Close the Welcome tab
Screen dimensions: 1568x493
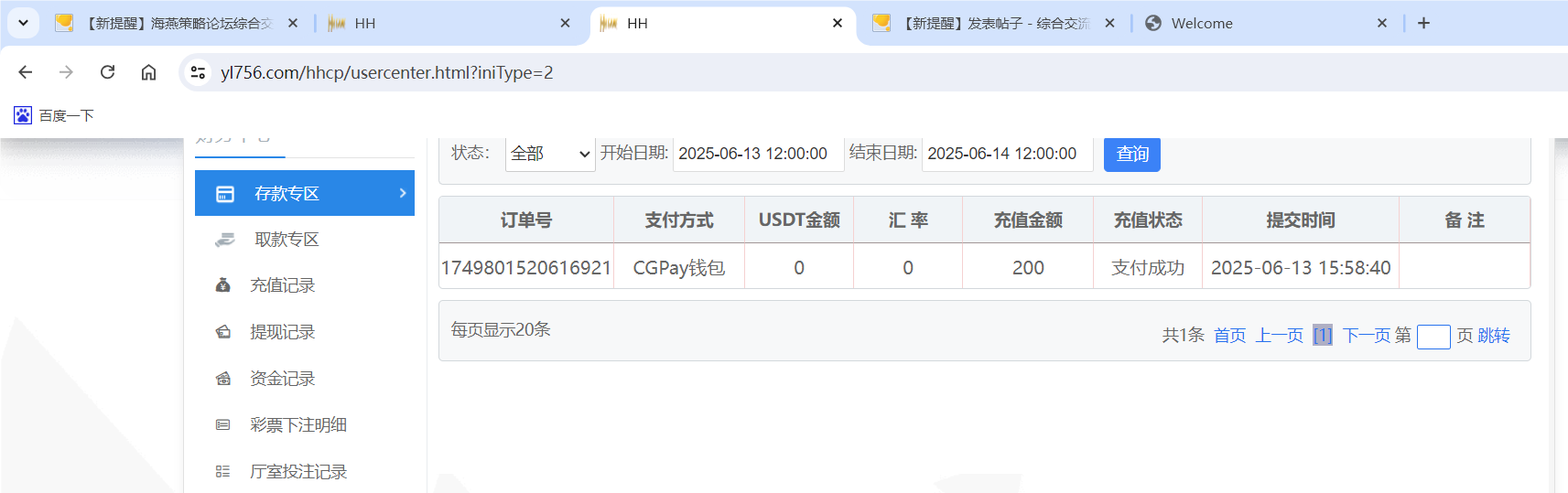(x=1382, y=23)
